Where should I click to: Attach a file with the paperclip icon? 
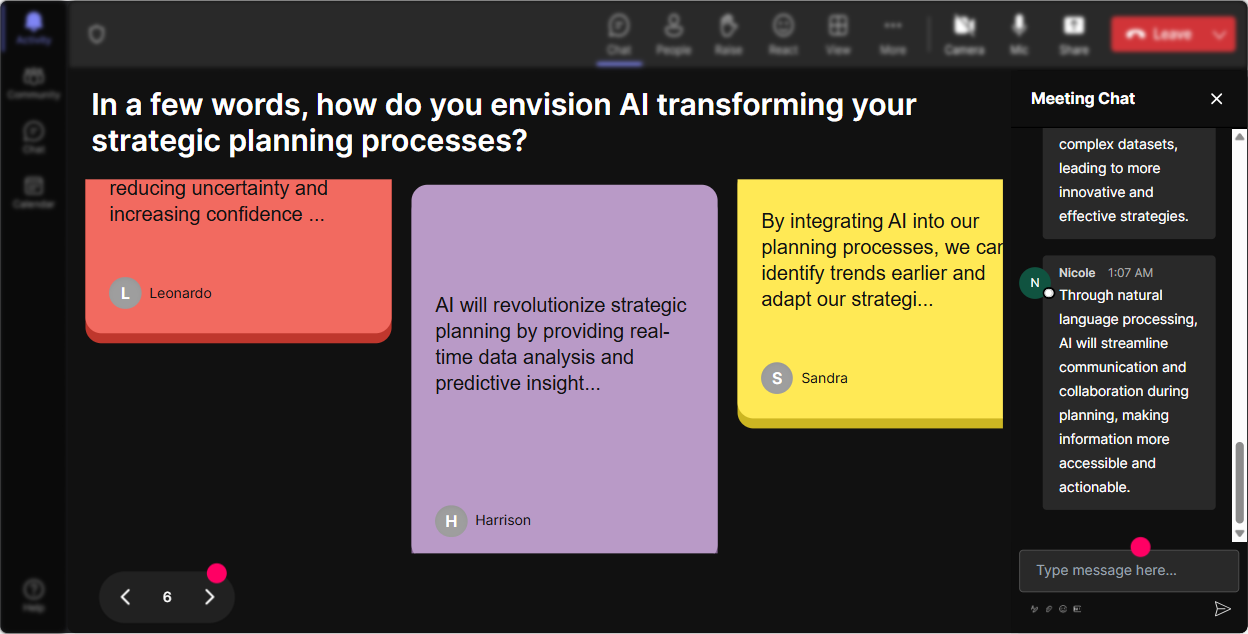click(x=1048, y=608)
